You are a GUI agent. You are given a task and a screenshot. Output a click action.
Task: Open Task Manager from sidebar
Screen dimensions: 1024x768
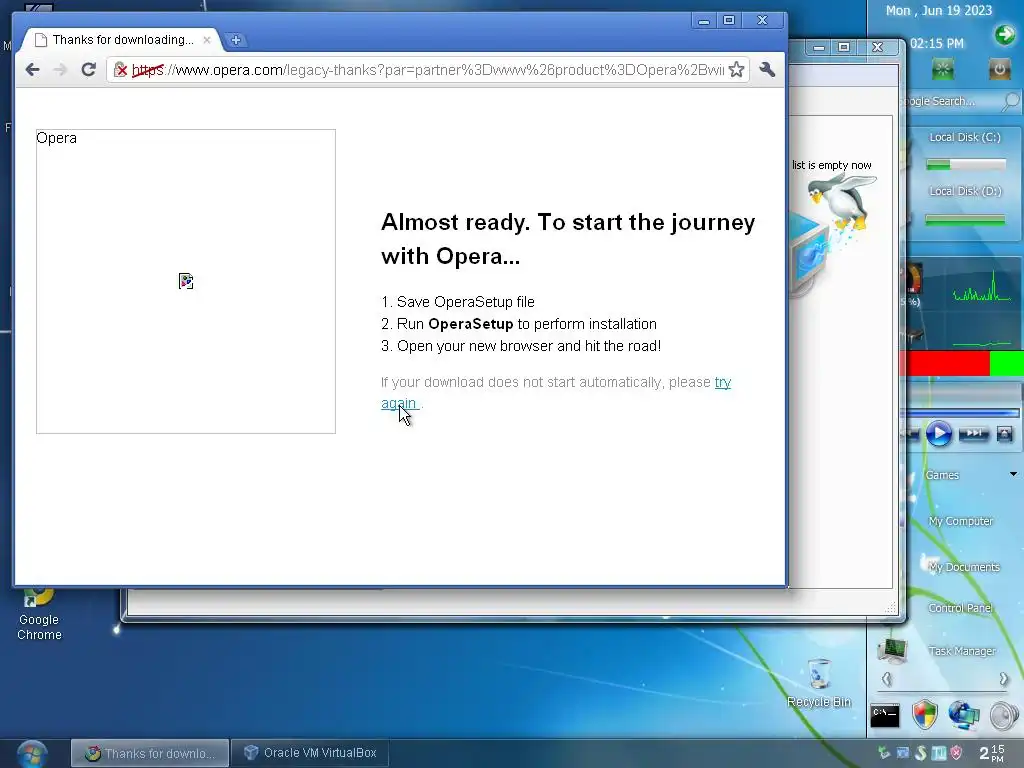pyautogui.click(x=962, y=651)
